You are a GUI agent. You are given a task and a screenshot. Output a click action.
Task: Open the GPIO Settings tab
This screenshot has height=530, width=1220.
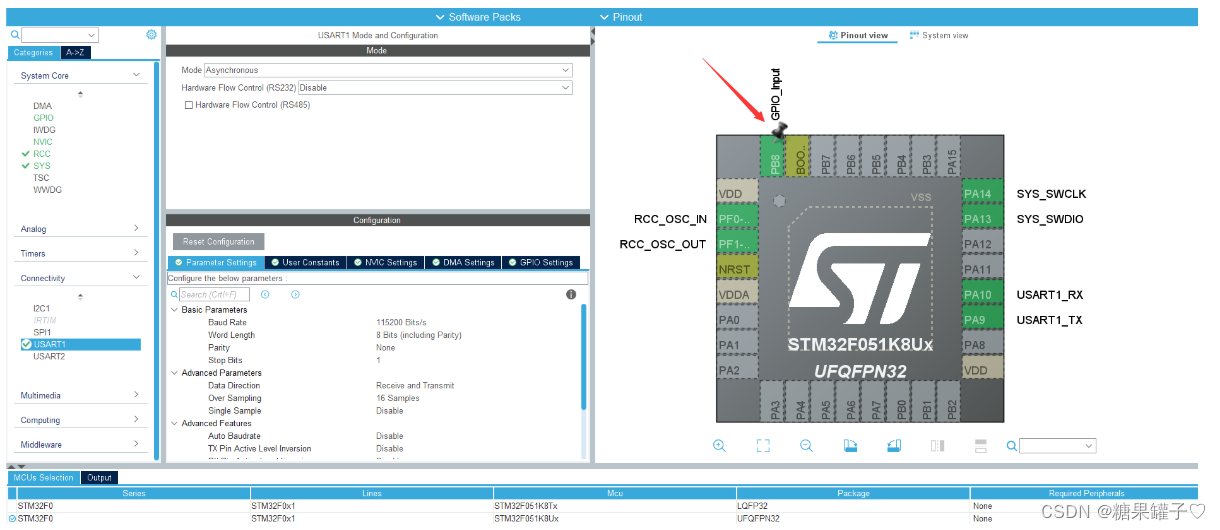[x=540, y=263]
